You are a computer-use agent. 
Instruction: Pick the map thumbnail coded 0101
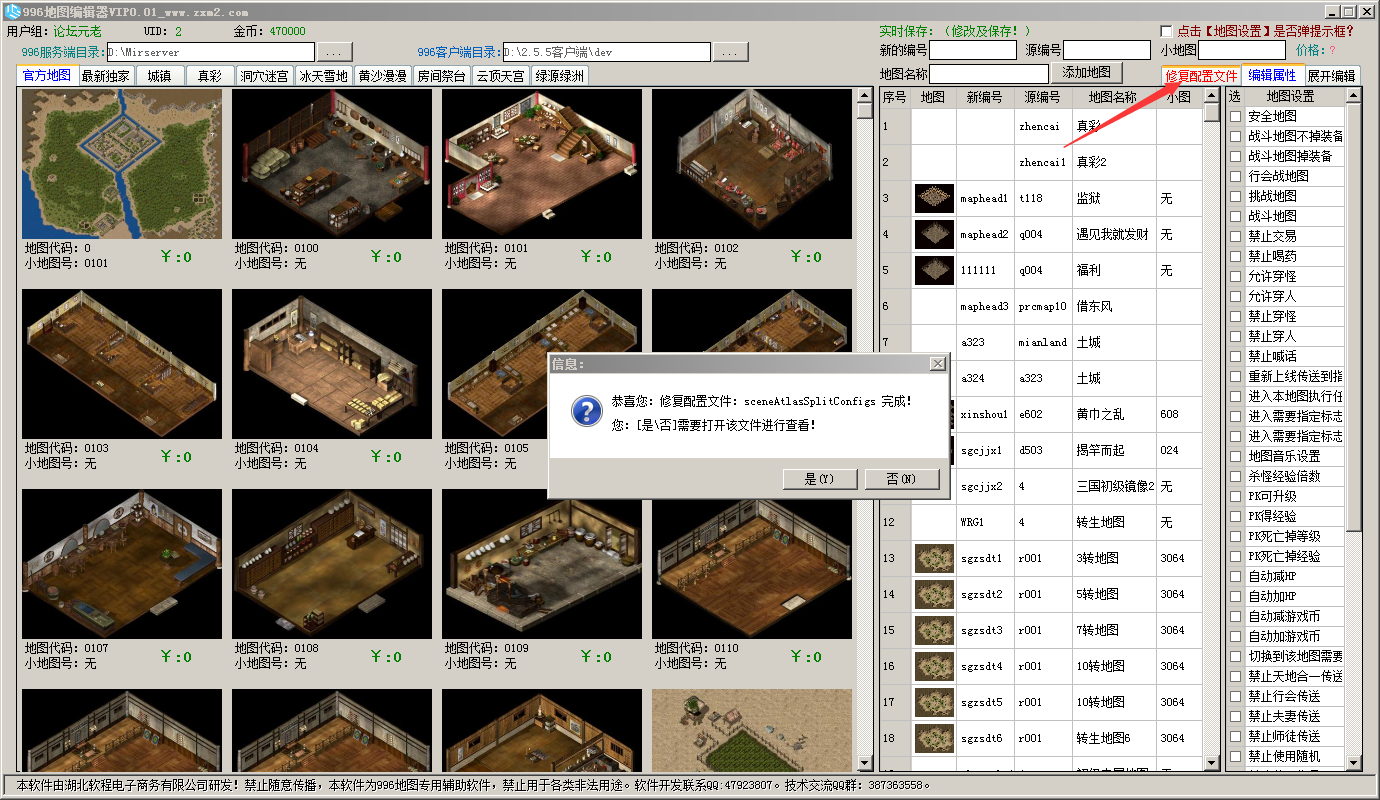point(542,164)
